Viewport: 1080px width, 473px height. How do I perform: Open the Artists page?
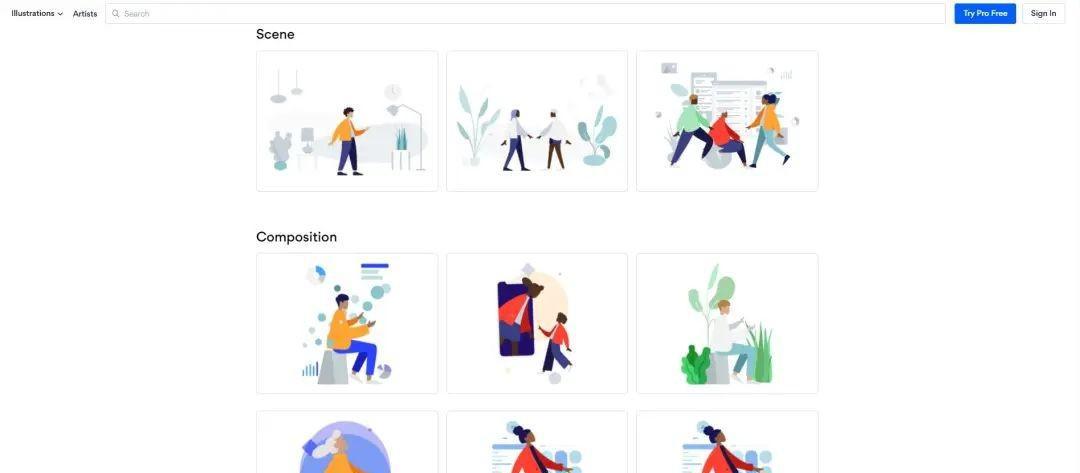[x=85, y=14]
